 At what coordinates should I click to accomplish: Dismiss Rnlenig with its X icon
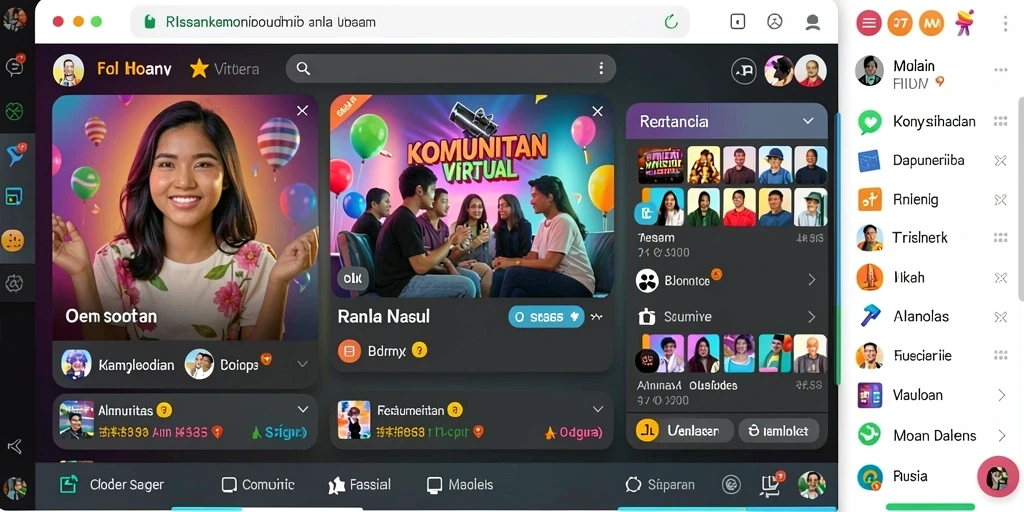[x=1000, y=200]
